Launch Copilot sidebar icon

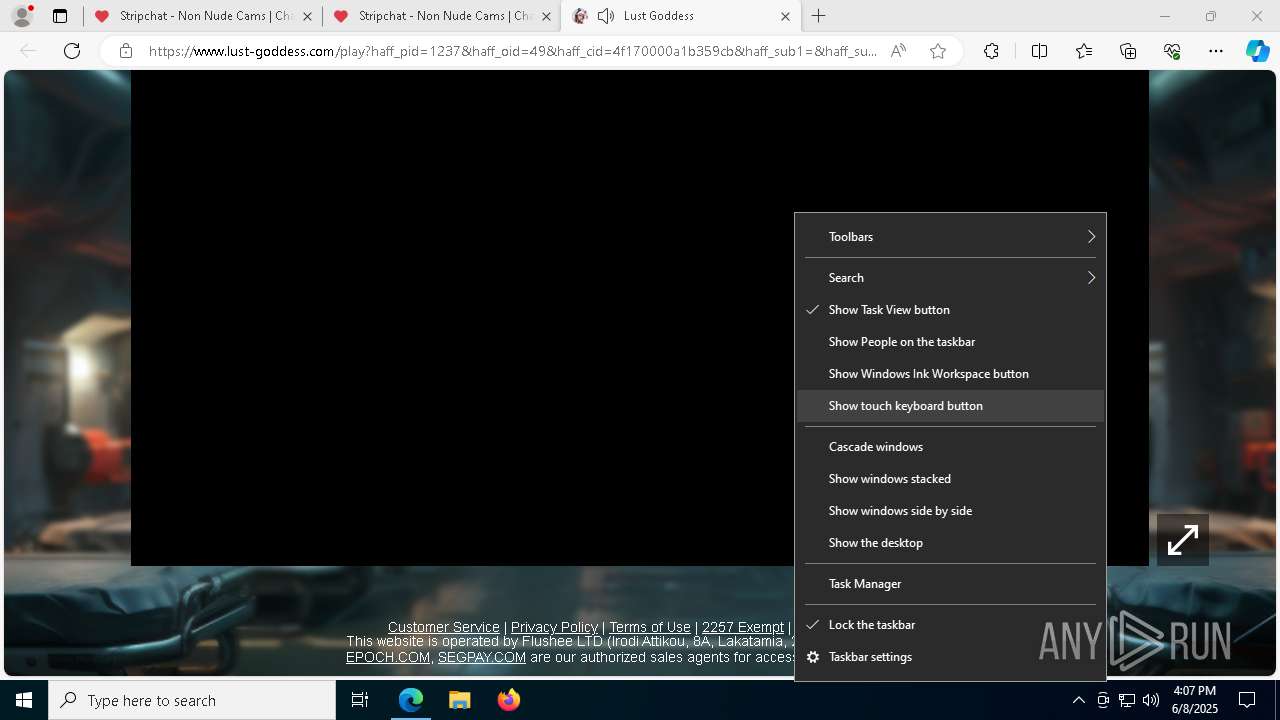[x=1257, y=51]
